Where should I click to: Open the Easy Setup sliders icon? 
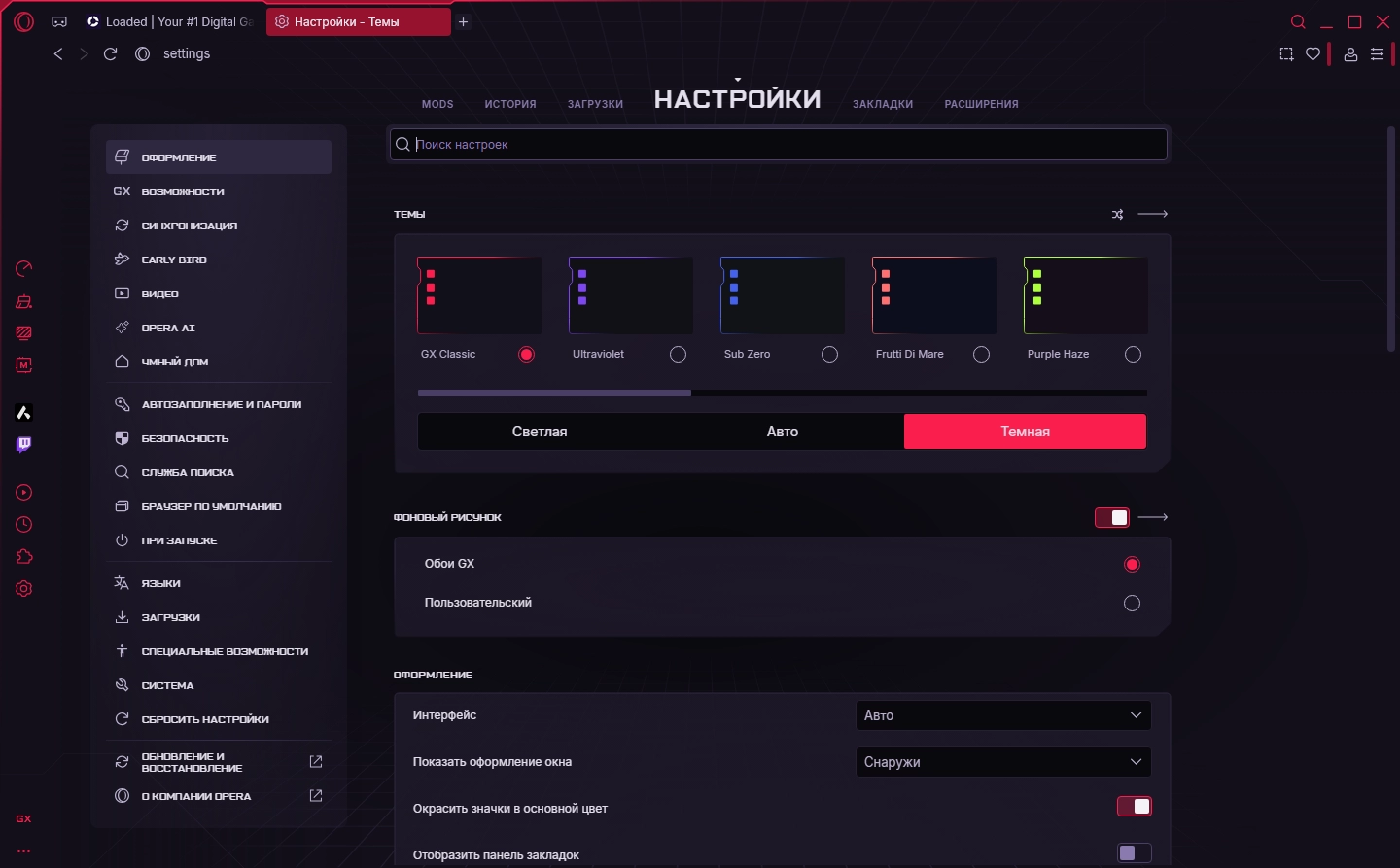click(x=1378, y=54)
